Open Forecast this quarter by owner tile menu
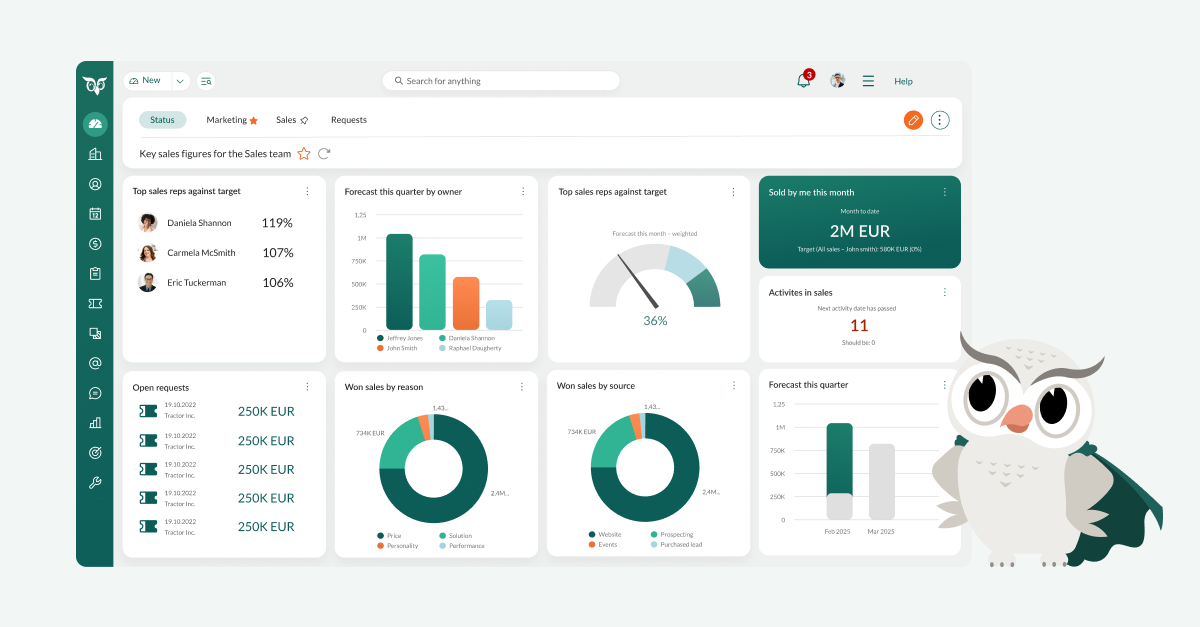This screenshot has height=627, width=1200. pyautogui.click(x=522, y=191)
